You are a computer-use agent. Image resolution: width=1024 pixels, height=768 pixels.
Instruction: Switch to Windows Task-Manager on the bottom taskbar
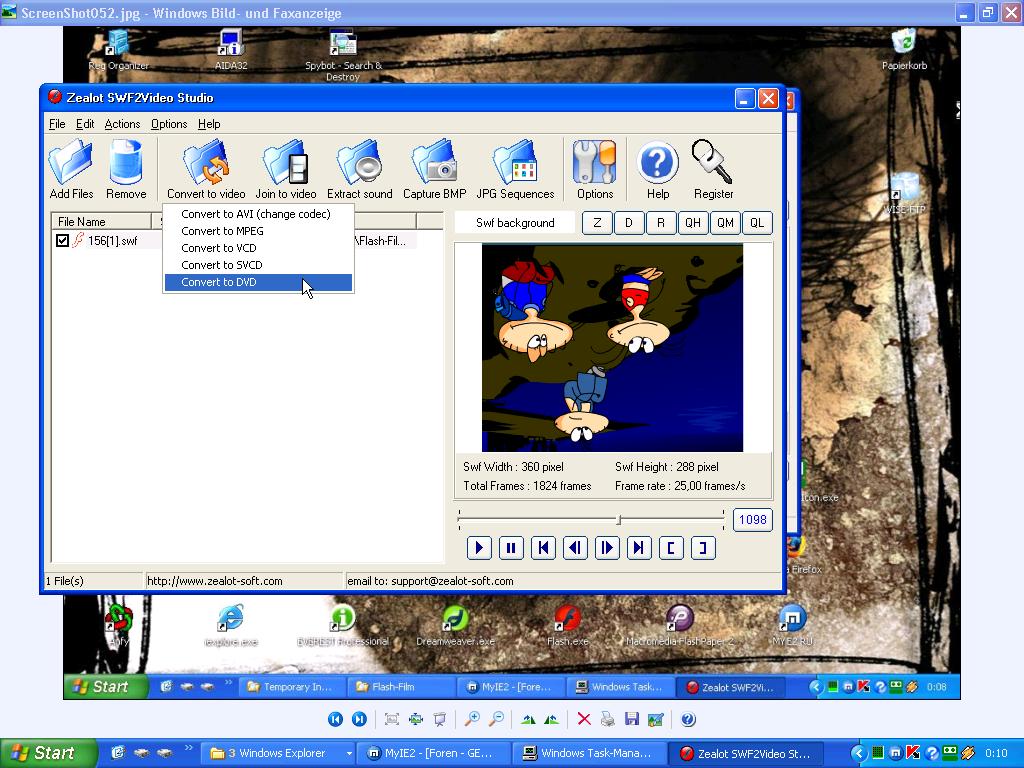pos(591,754)
